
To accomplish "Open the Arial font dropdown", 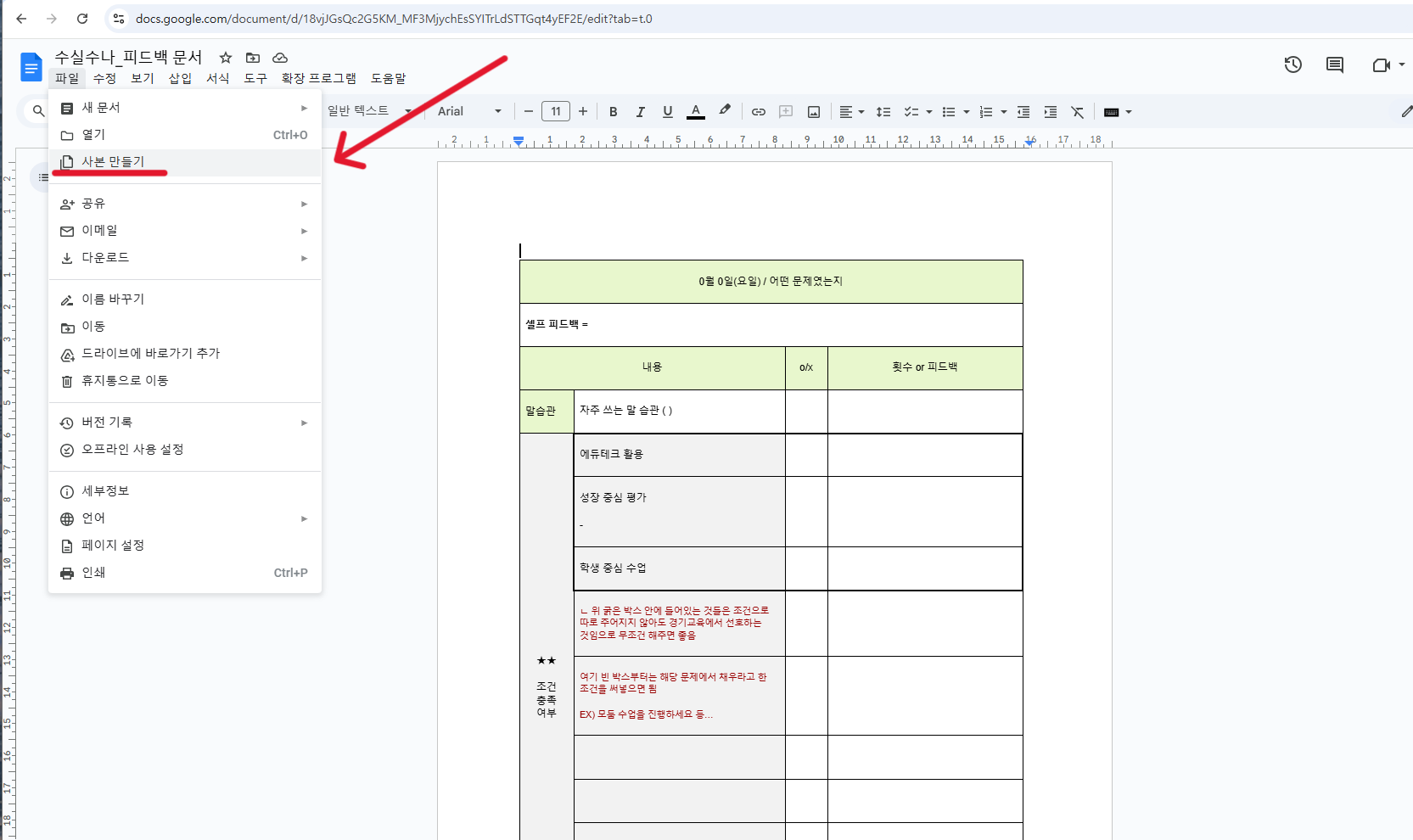I will coord(469,111).
